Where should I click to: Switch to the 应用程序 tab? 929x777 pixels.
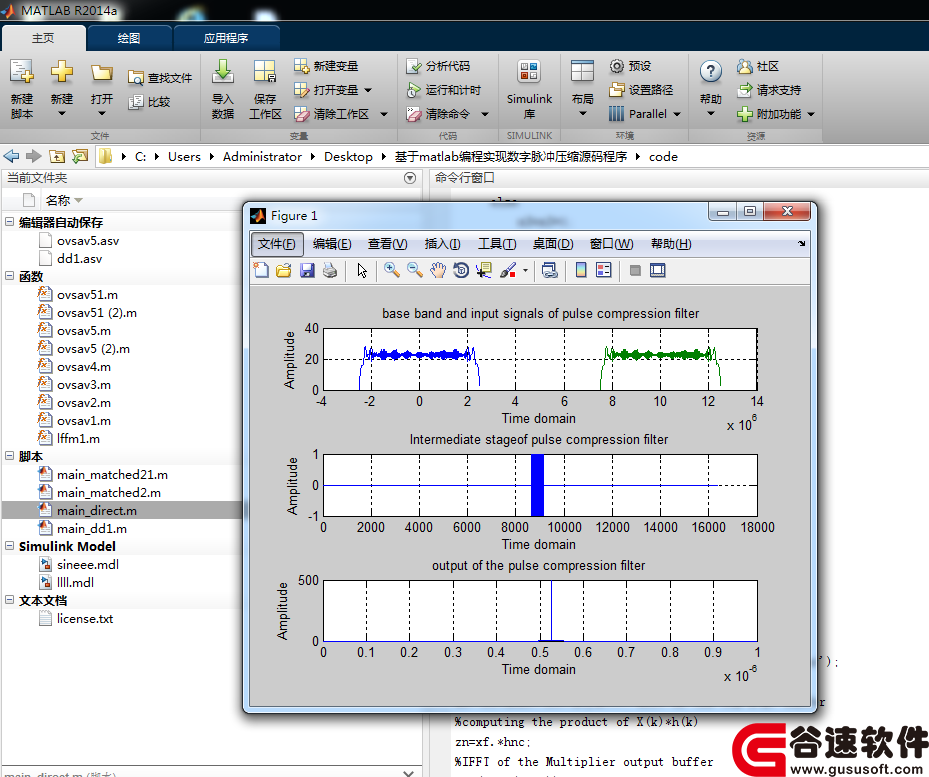pos(226,38)
